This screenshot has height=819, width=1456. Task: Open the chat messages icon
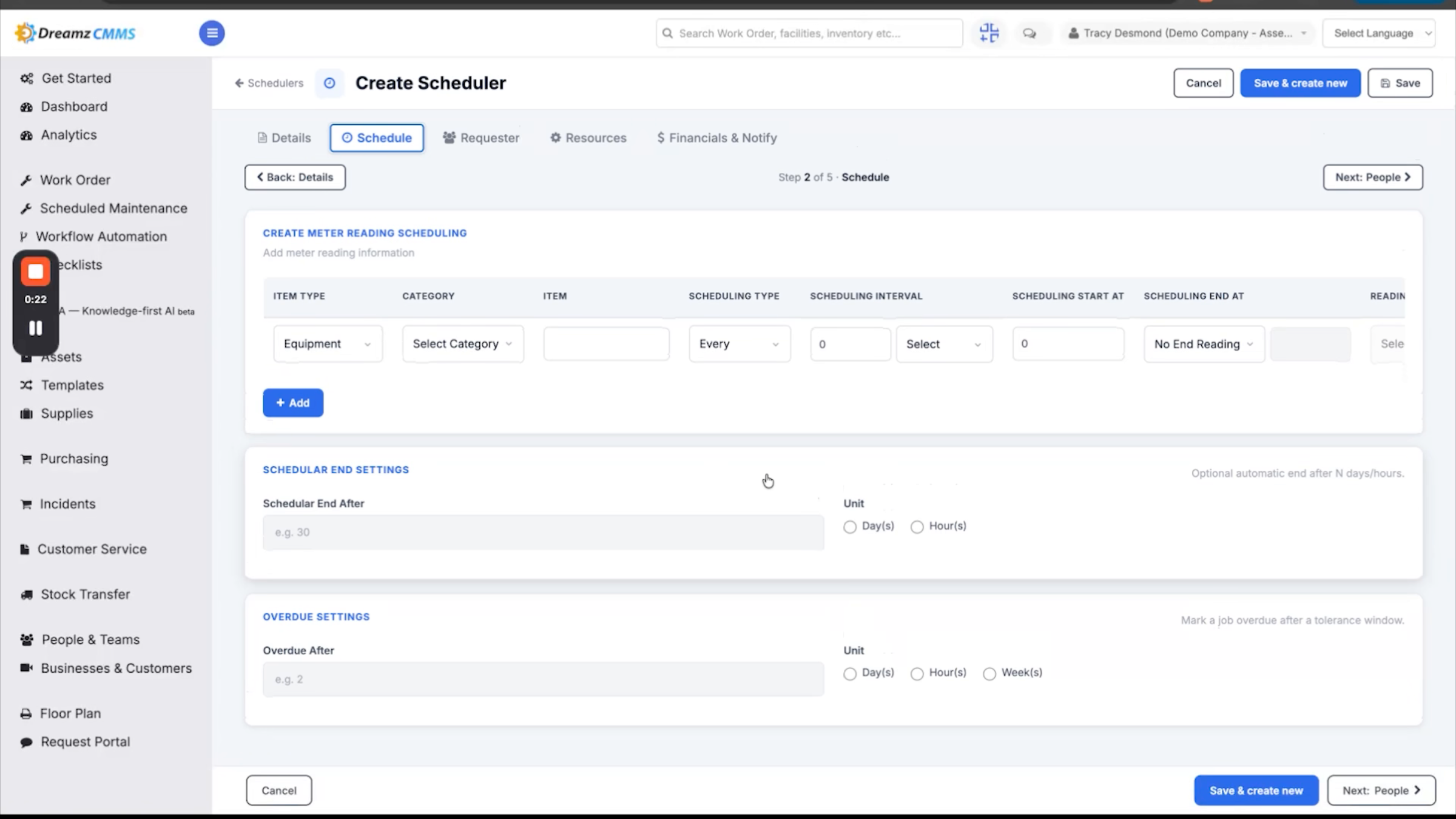point(1030,33)
